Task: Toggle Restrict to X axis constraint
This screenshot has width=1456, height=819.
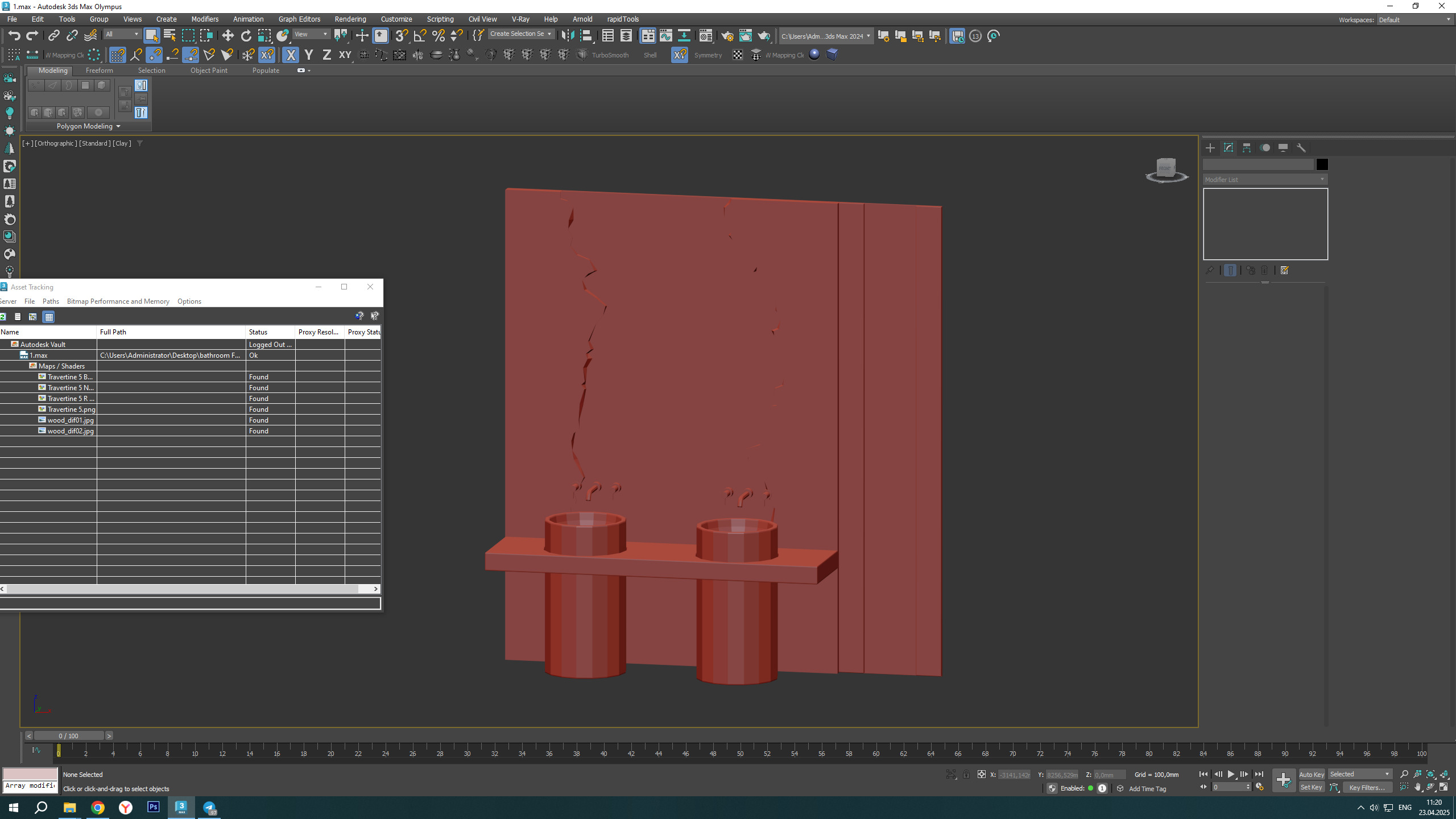Action: pyautogui.click(x=291, y=55)
